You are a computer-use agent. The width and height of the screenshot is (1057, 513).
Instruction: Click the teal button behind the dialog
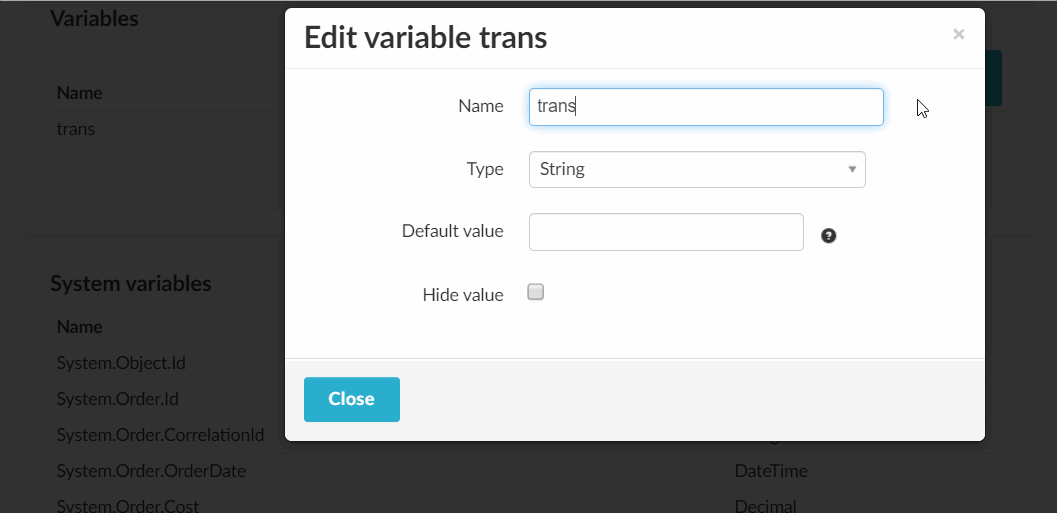pyautogui.click(x=993, y=80)
